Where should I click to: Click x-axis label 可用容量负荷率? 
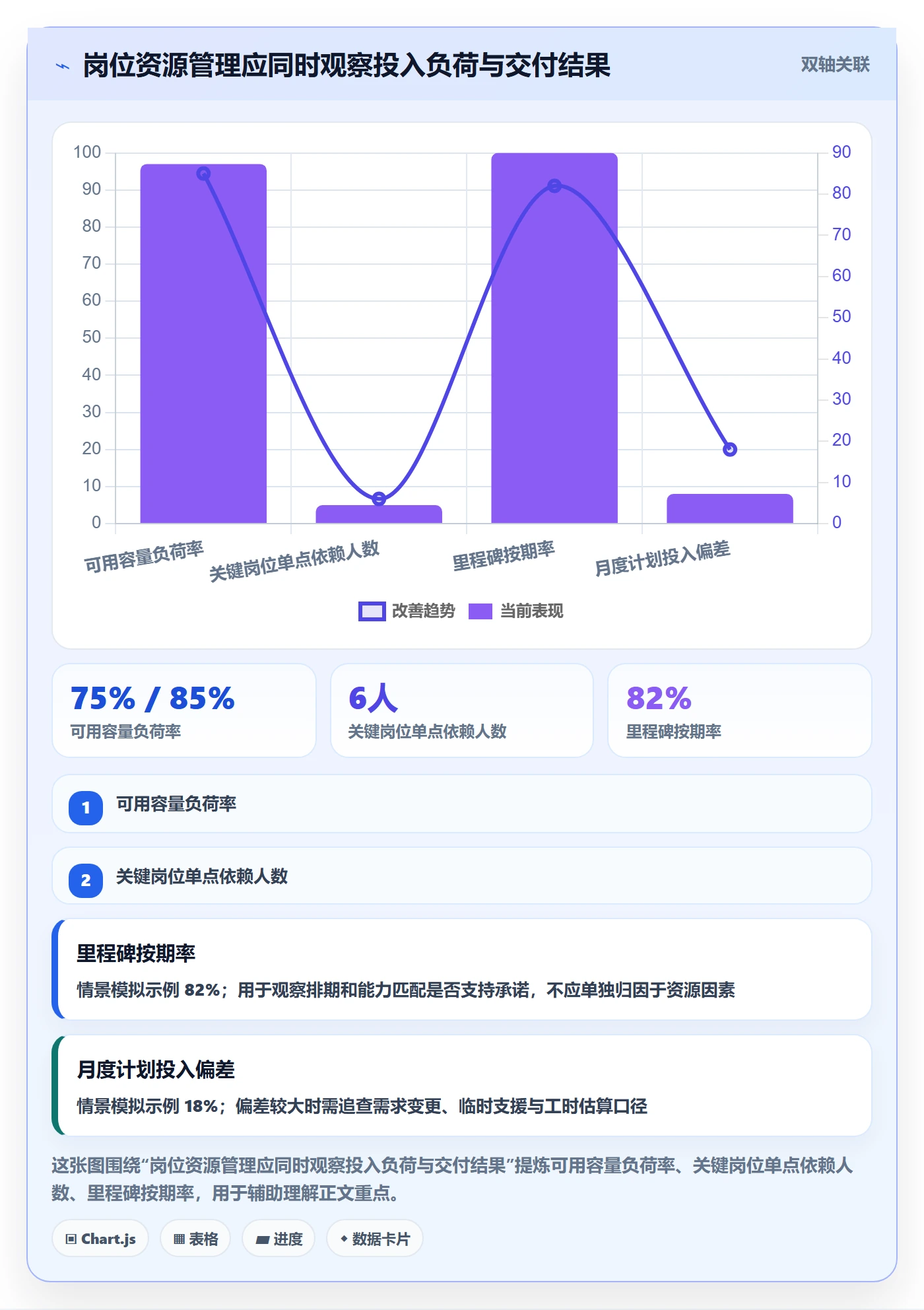(144, 557)
